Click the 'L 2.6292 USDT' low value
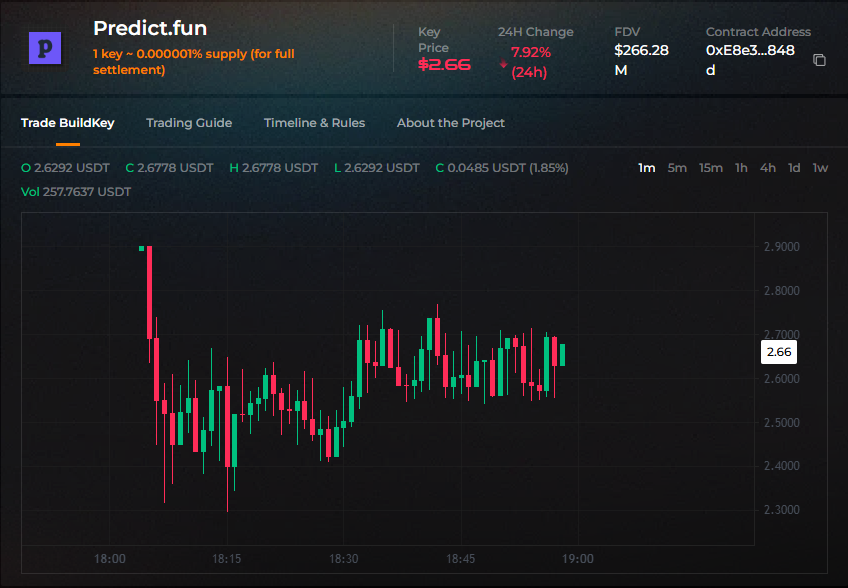848x588 pixels. (376, 168)
